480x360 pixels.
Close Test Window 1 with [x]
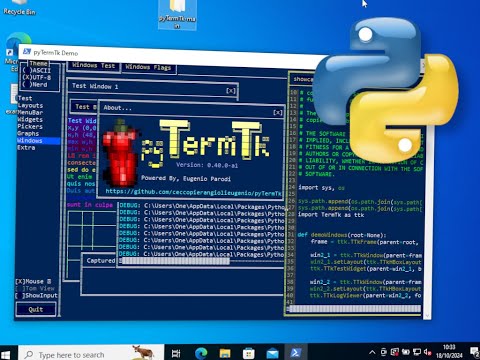click(231, 91)
